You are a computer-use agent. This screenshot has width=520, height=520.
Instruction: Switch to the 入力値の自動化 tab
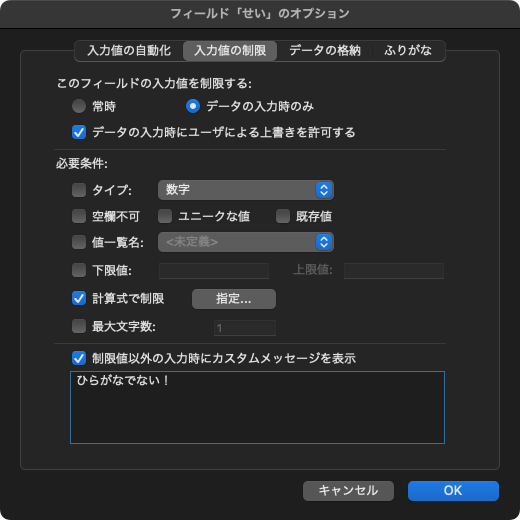click(x=129, y=51)
